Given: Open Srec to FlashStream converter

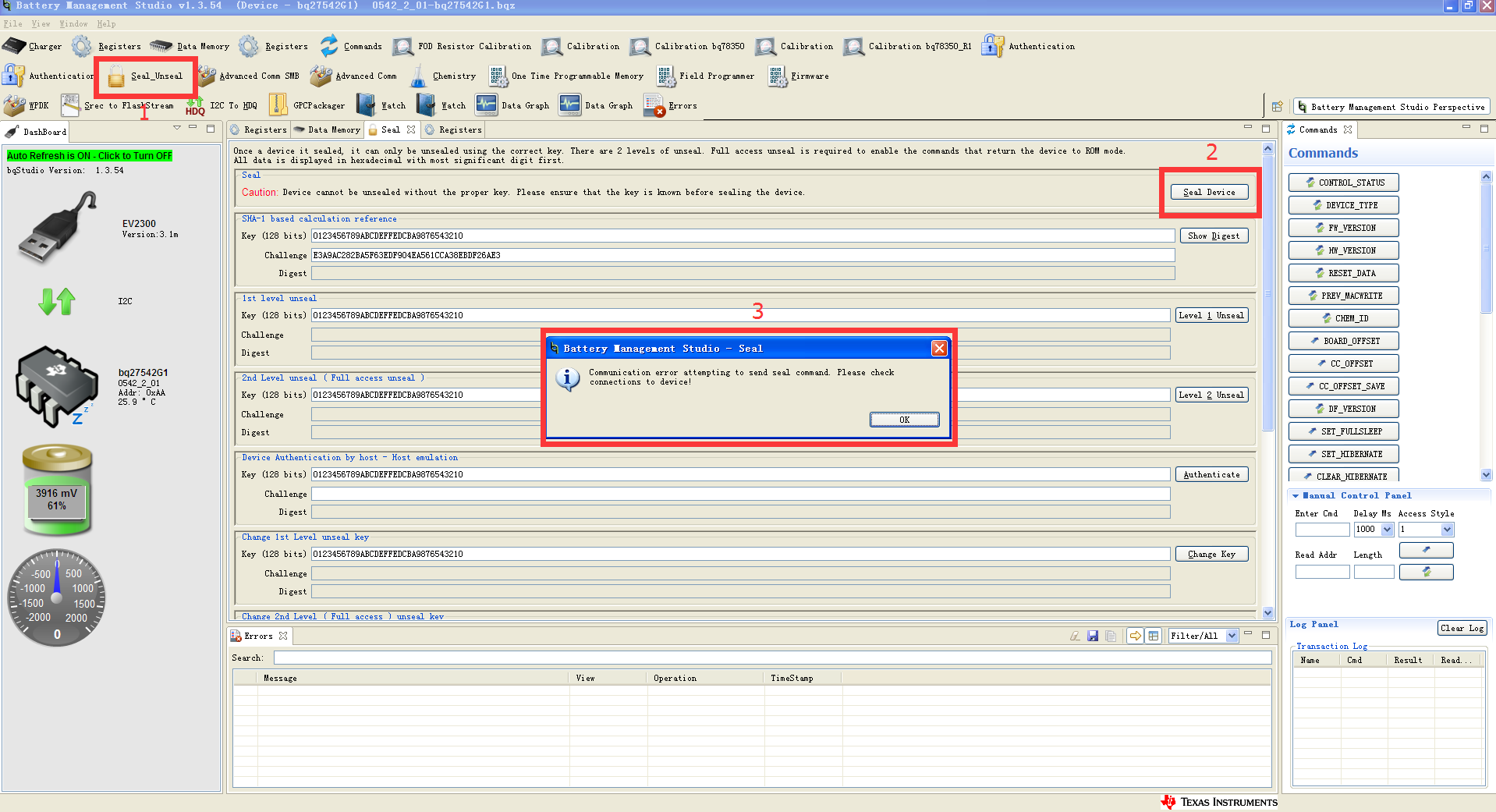Looking at the screenshot, I should (117, 105).
